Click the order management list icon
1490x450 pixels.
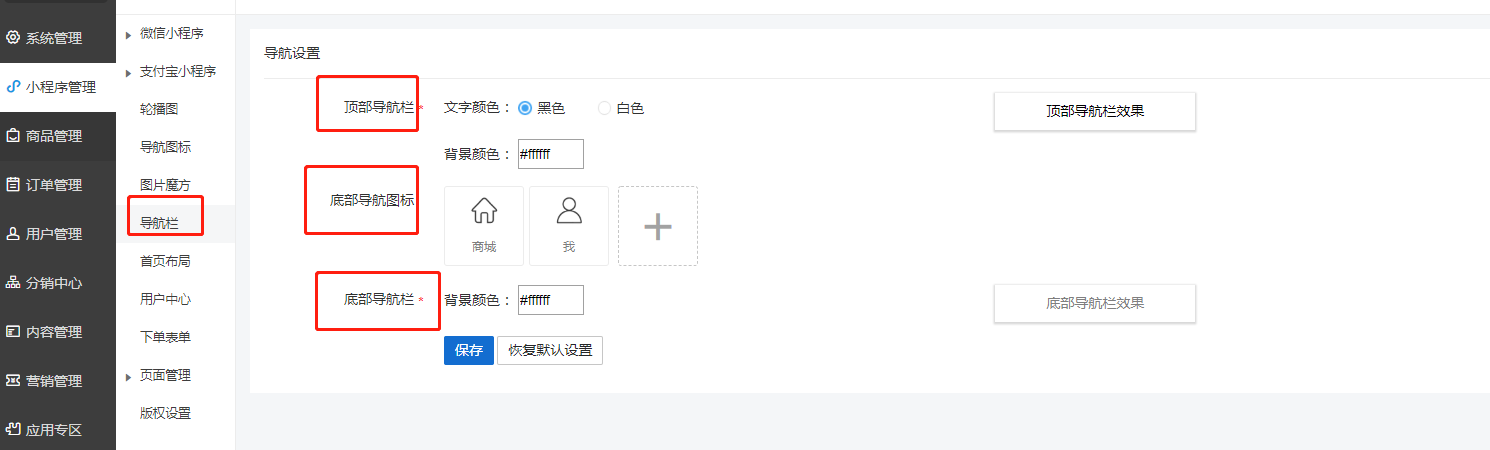[x=13, y=185]
